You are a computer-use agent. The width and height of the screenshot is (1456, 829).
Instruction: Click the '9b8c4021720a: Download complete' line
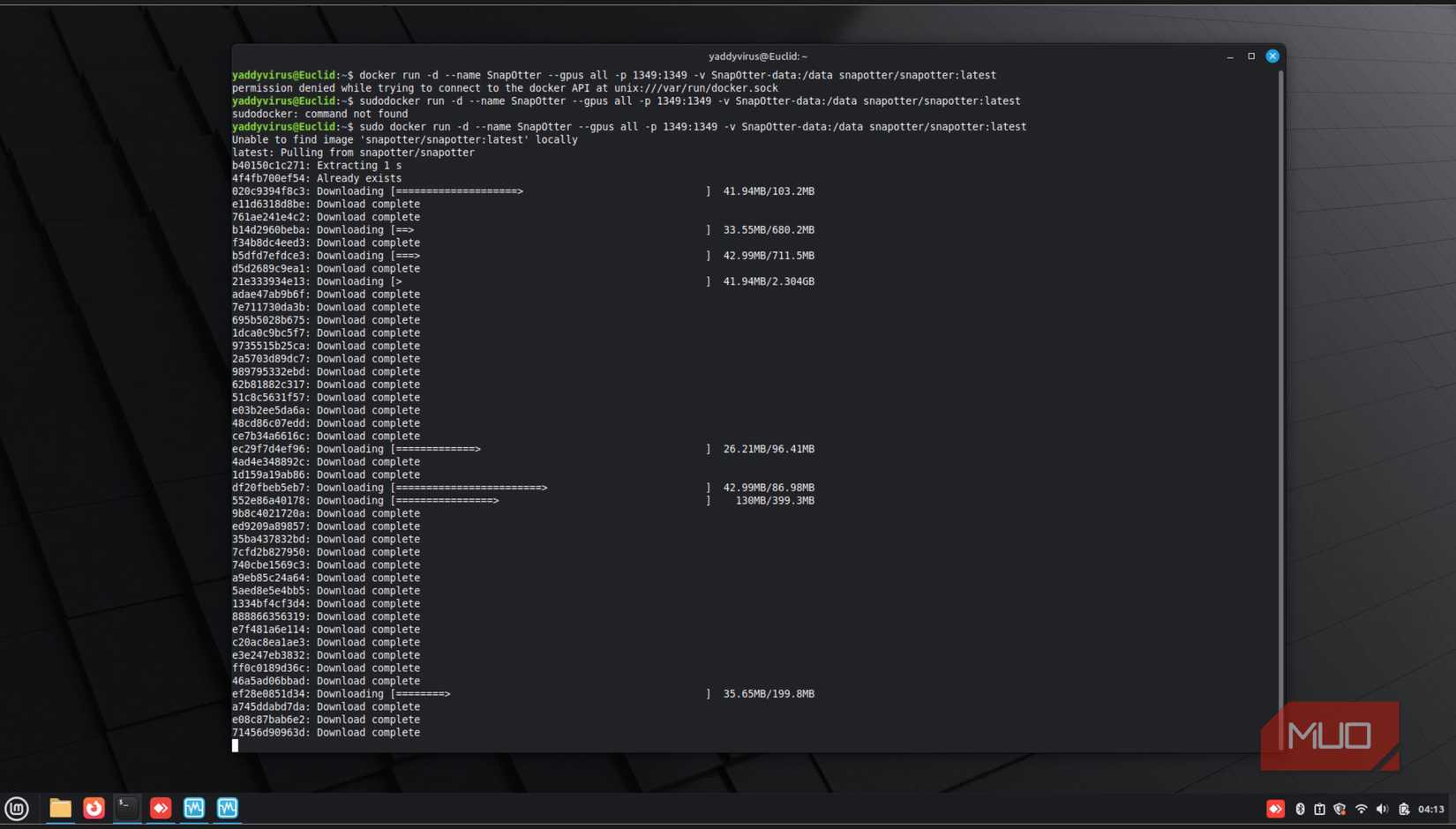pyautogui.click(x=326, y=513)
